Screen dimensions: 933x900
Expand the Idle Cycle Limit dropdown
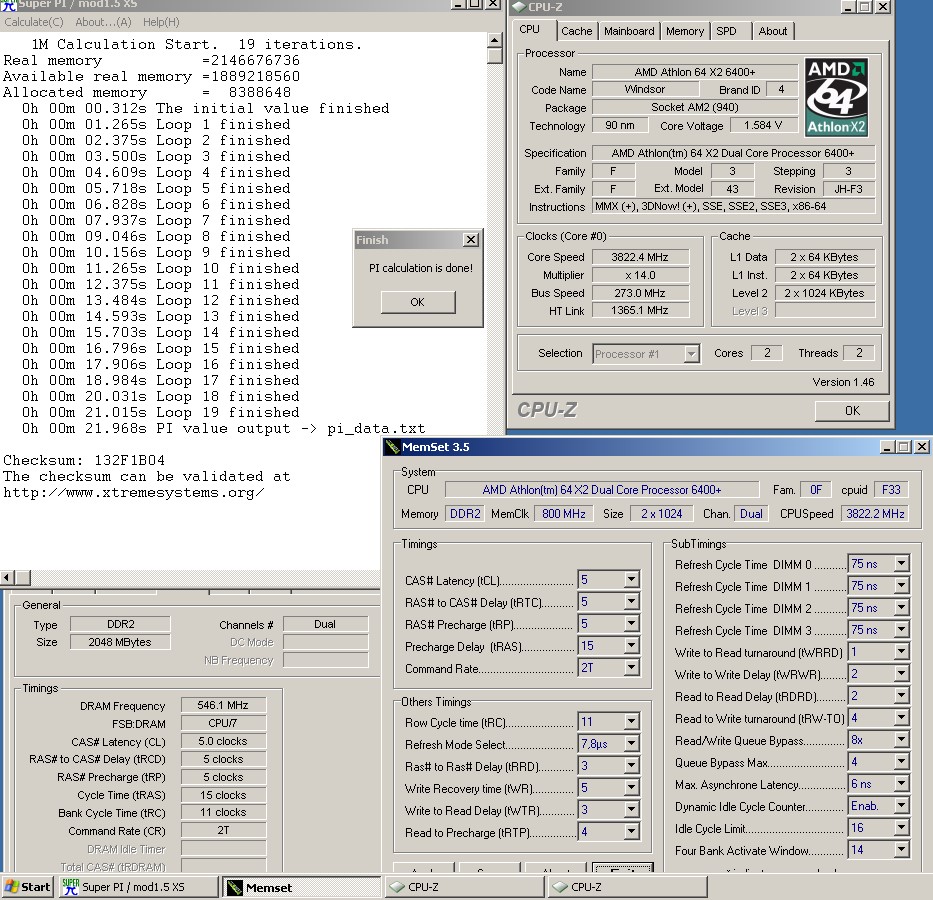[901, 827]
